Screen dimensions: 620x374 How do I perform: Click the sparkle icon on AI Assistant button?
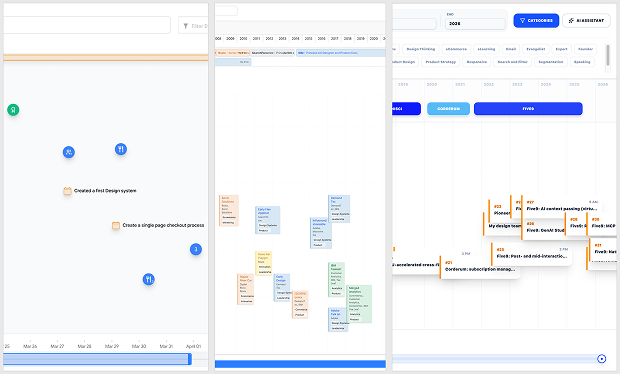tap(571, 21)
